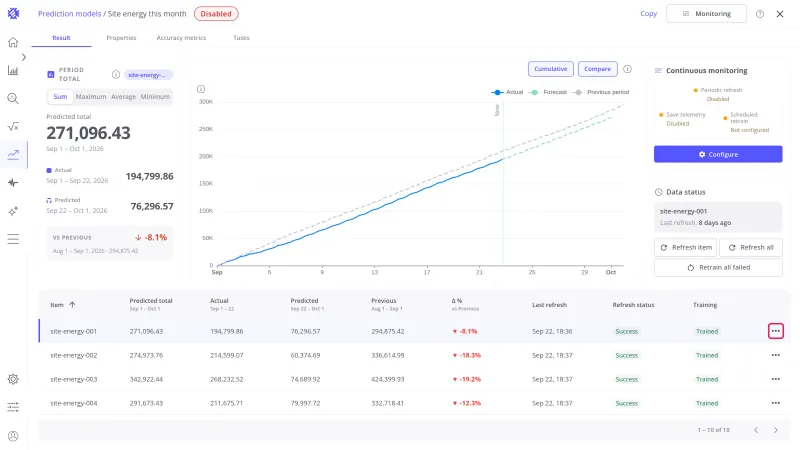
Task: Open the square-root formula sidebar icon
Action: tap(13, 127)
